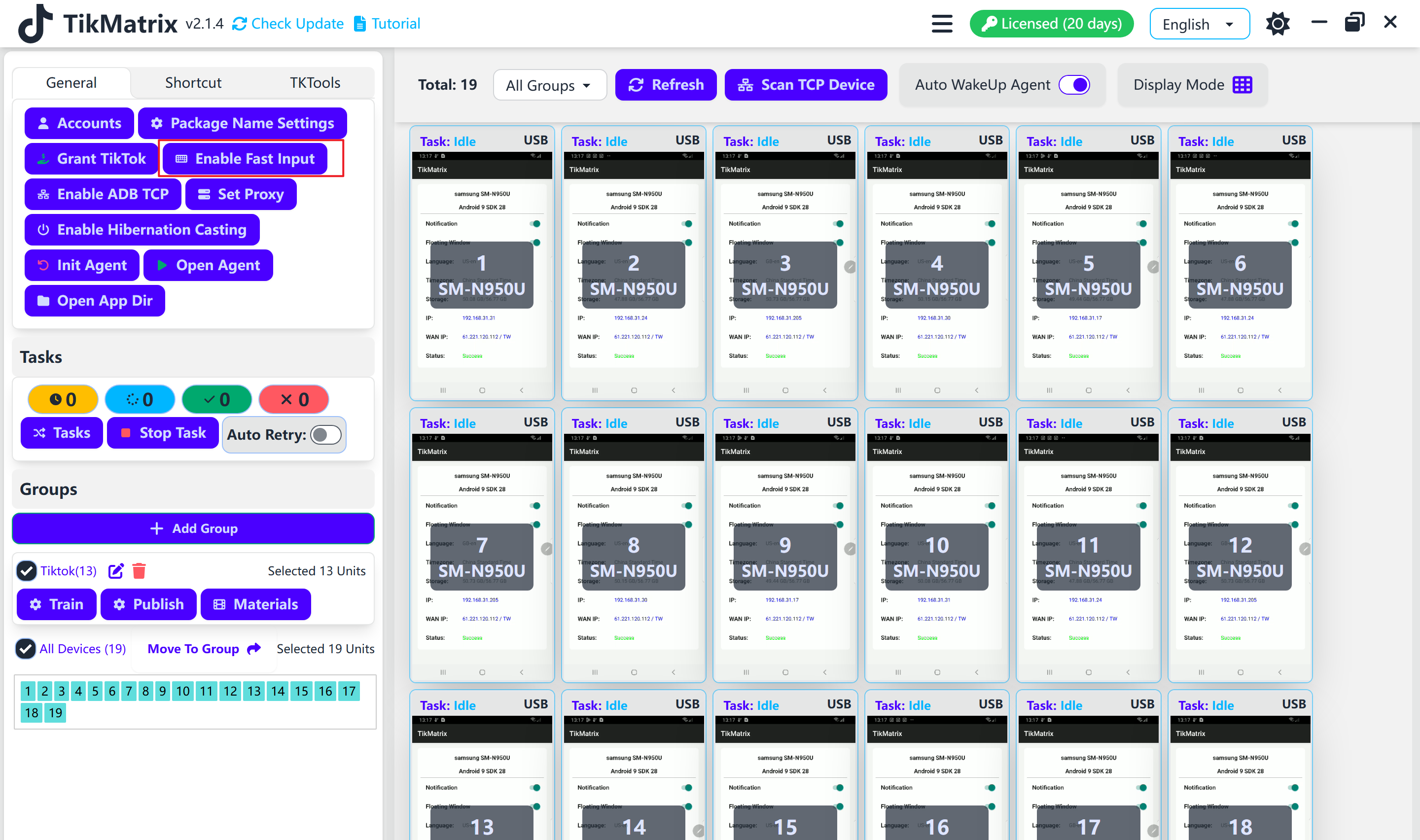Click device 10 recent apps icon

pyautogui.click(x=898, y=672)
